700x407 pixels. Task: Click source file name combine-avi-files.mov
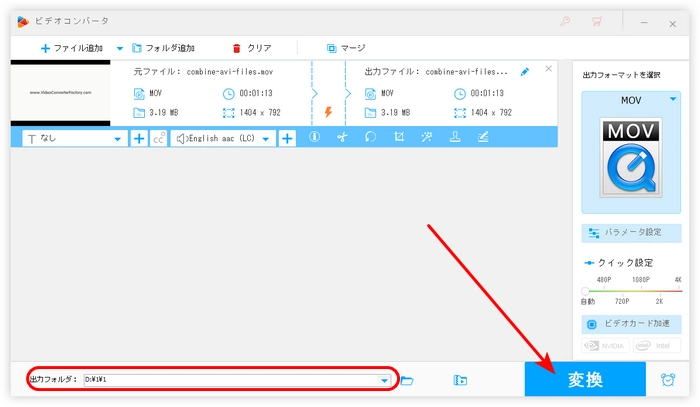pyautogui.click(x=229, y=72)
